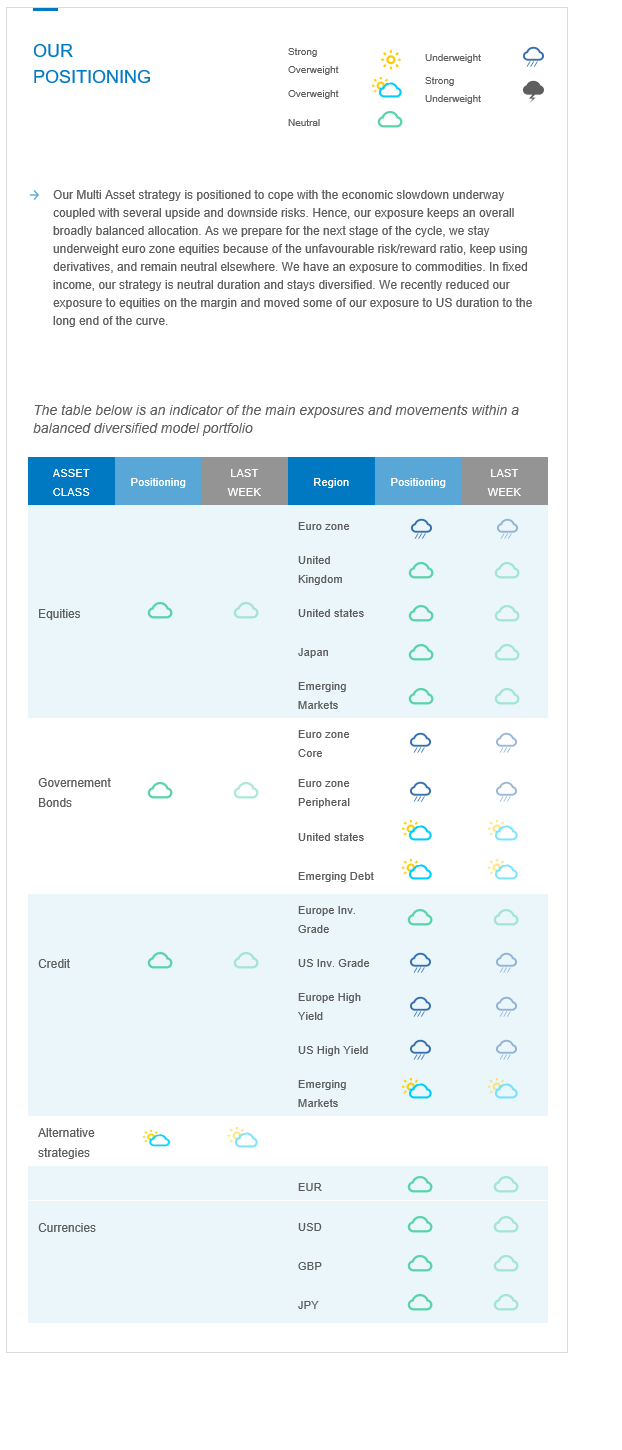Click the OUR POSITIONING heading
622x1450 pixels.
[92, 64]
